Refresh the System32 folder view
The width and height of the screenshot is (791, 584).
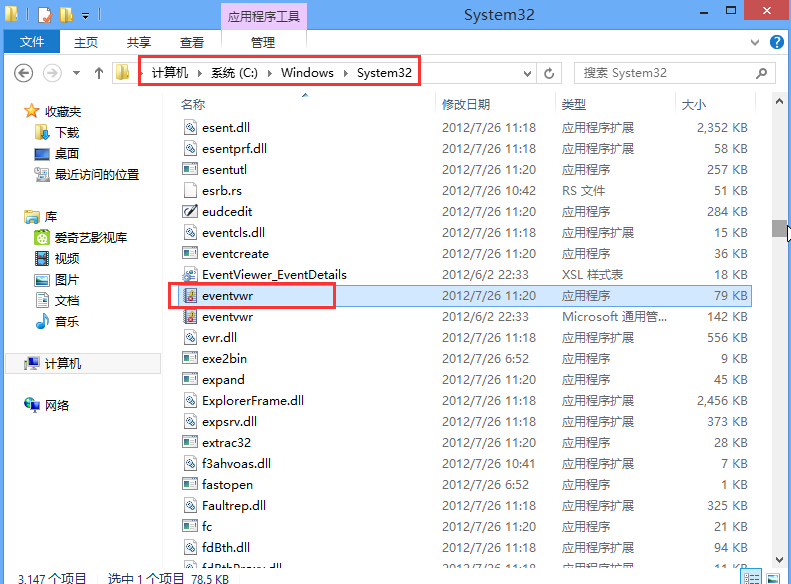point(548,73)
